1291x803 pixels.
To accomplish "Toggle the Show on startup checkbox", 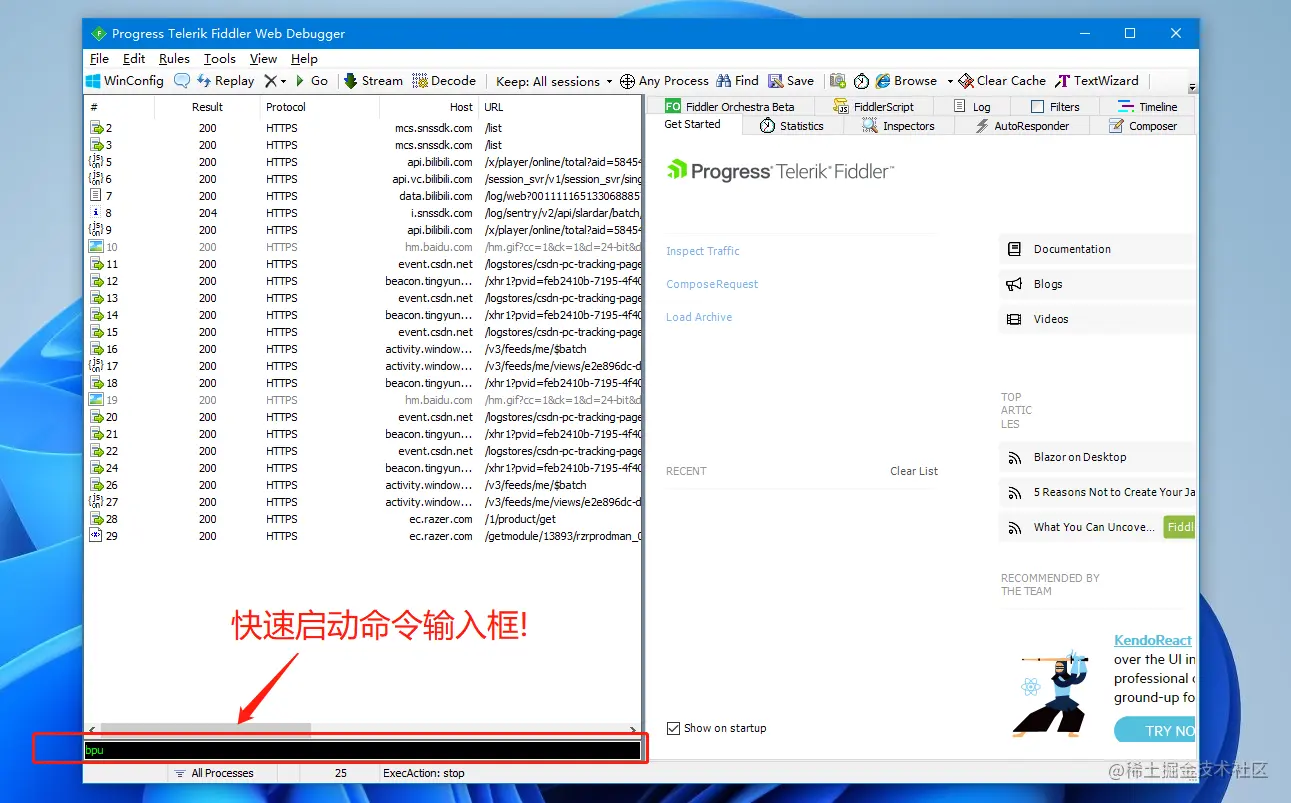I will coord(673,728).
